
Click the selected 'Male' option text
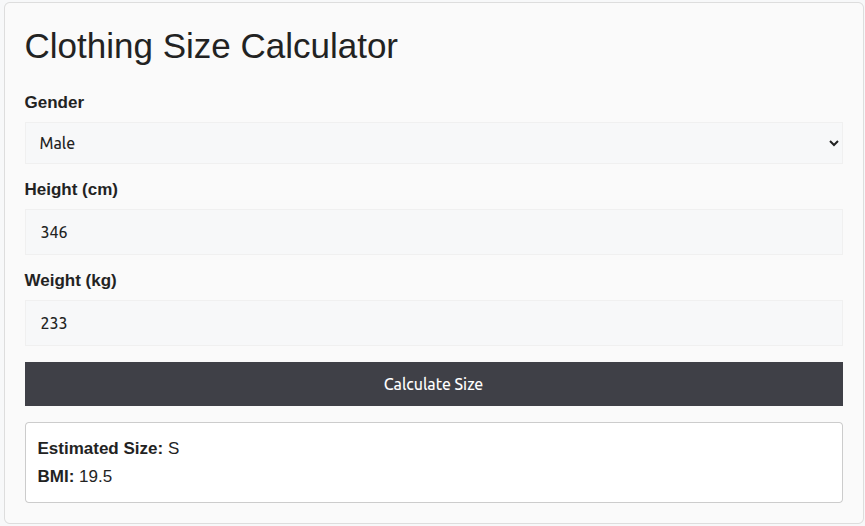(x=57, y=144)
